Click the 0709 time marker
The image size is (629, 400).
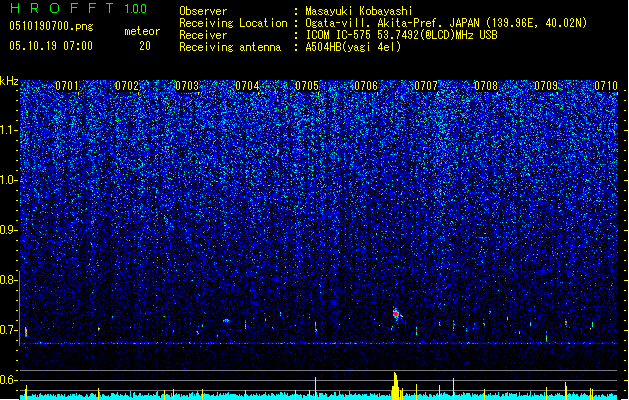click(546, 86)
